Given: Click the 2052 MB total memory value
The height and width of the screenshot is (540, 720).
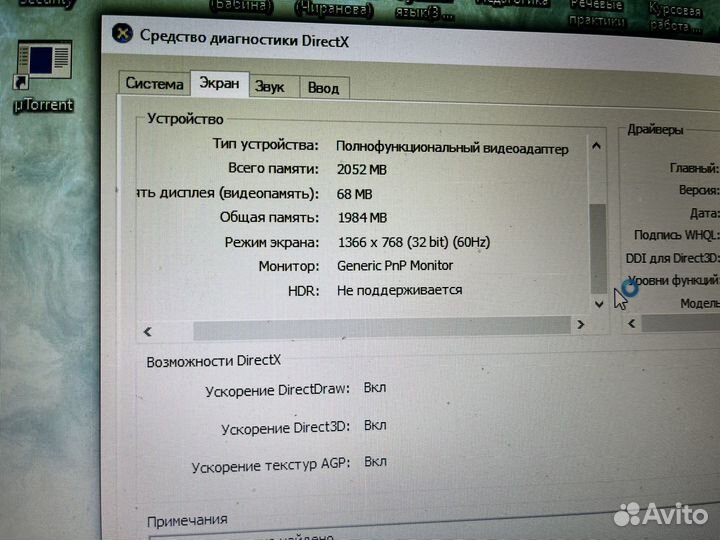Looking at the screenshot, I should click(362, 170).
